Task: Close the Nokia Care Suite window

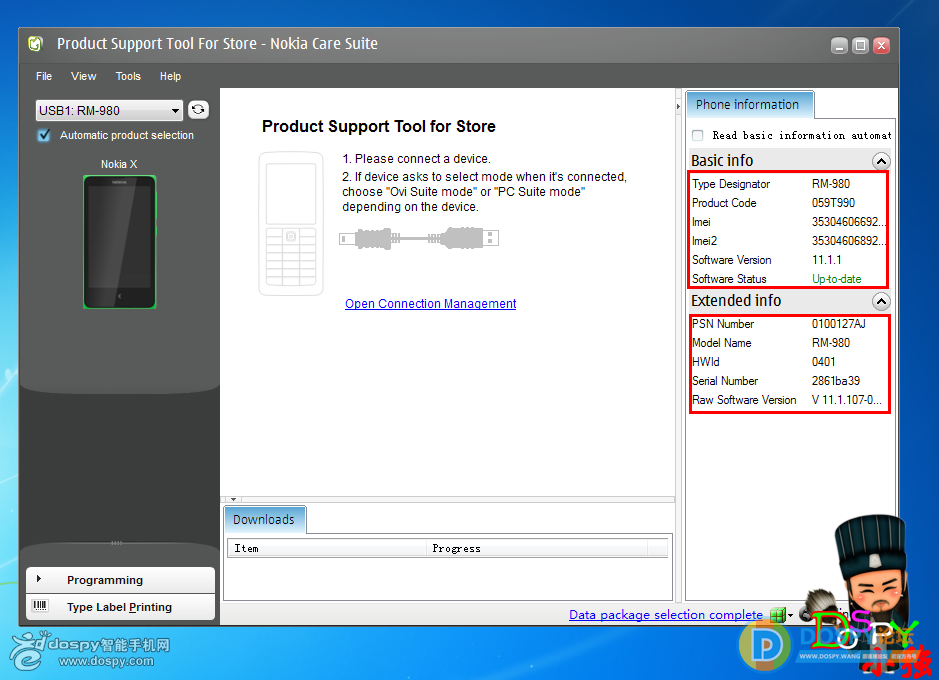Action: 882,45
